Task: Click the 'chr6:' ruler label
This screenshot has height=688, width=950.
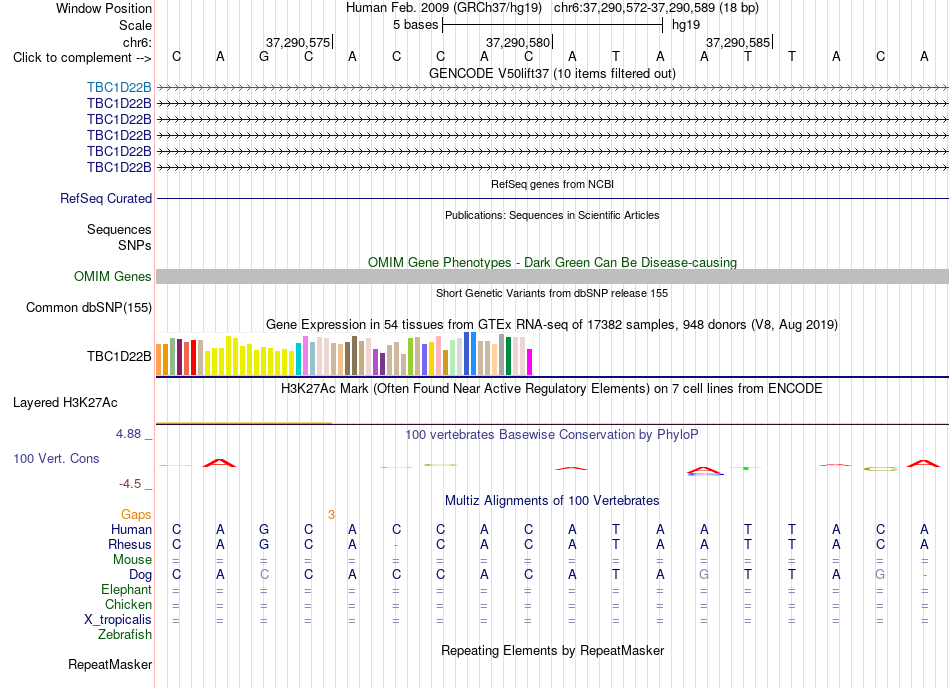Action: click(x=137, y=42)
